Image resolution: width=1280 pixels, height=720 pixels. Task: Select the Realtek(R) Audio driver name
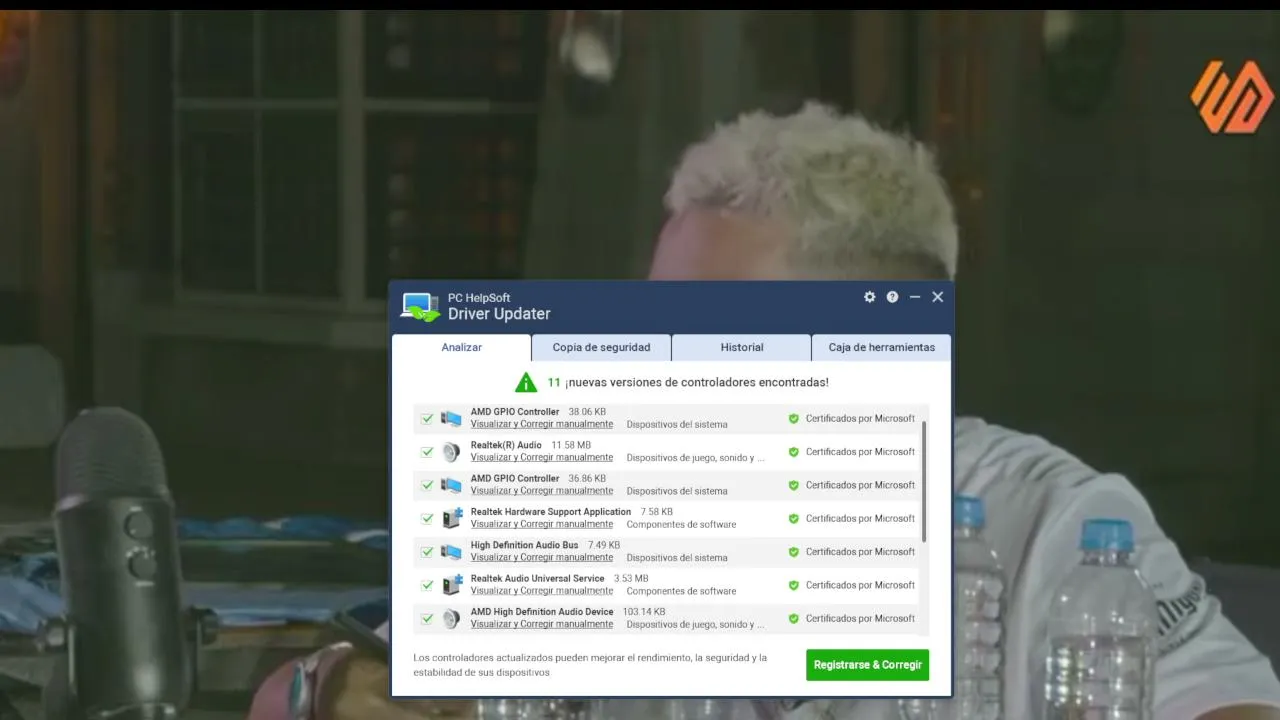point(506,445)
